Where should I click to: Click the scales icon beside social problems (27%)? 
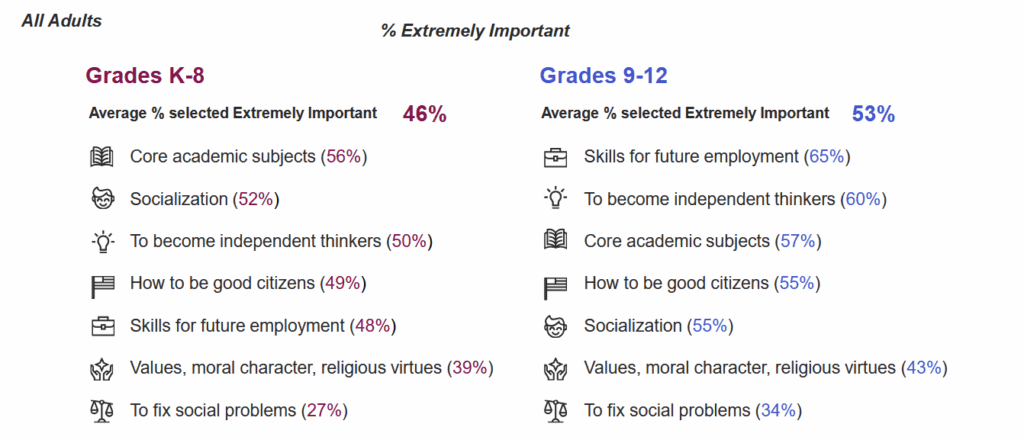pyautogui.click(x=101, y=410)
